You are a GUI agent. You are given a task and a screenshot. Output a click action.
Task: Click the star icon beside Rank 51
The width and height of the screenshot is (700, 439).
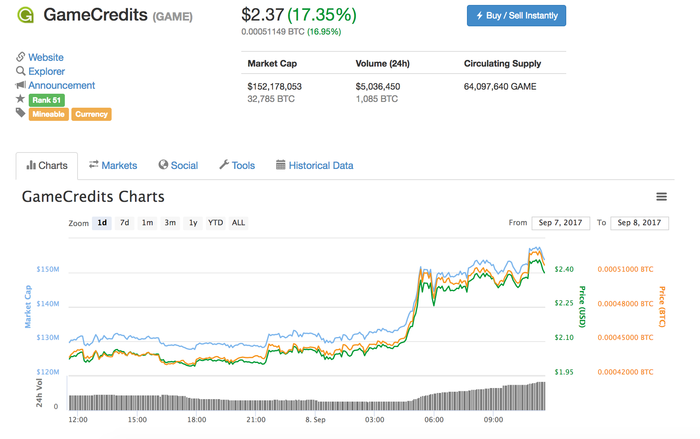(21, 99)
